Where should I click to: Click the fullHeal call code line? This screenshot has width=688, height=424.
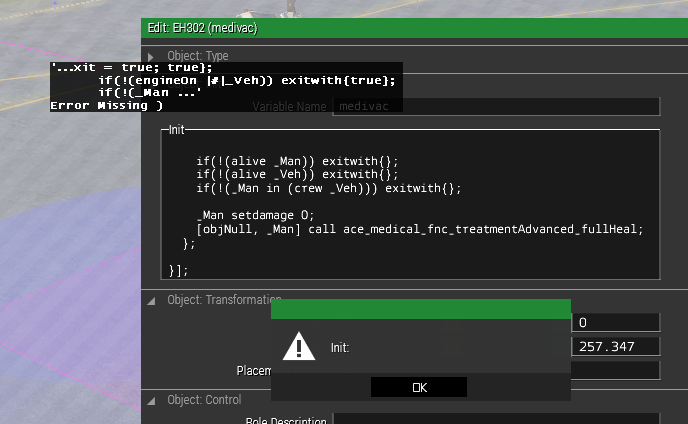419,229
